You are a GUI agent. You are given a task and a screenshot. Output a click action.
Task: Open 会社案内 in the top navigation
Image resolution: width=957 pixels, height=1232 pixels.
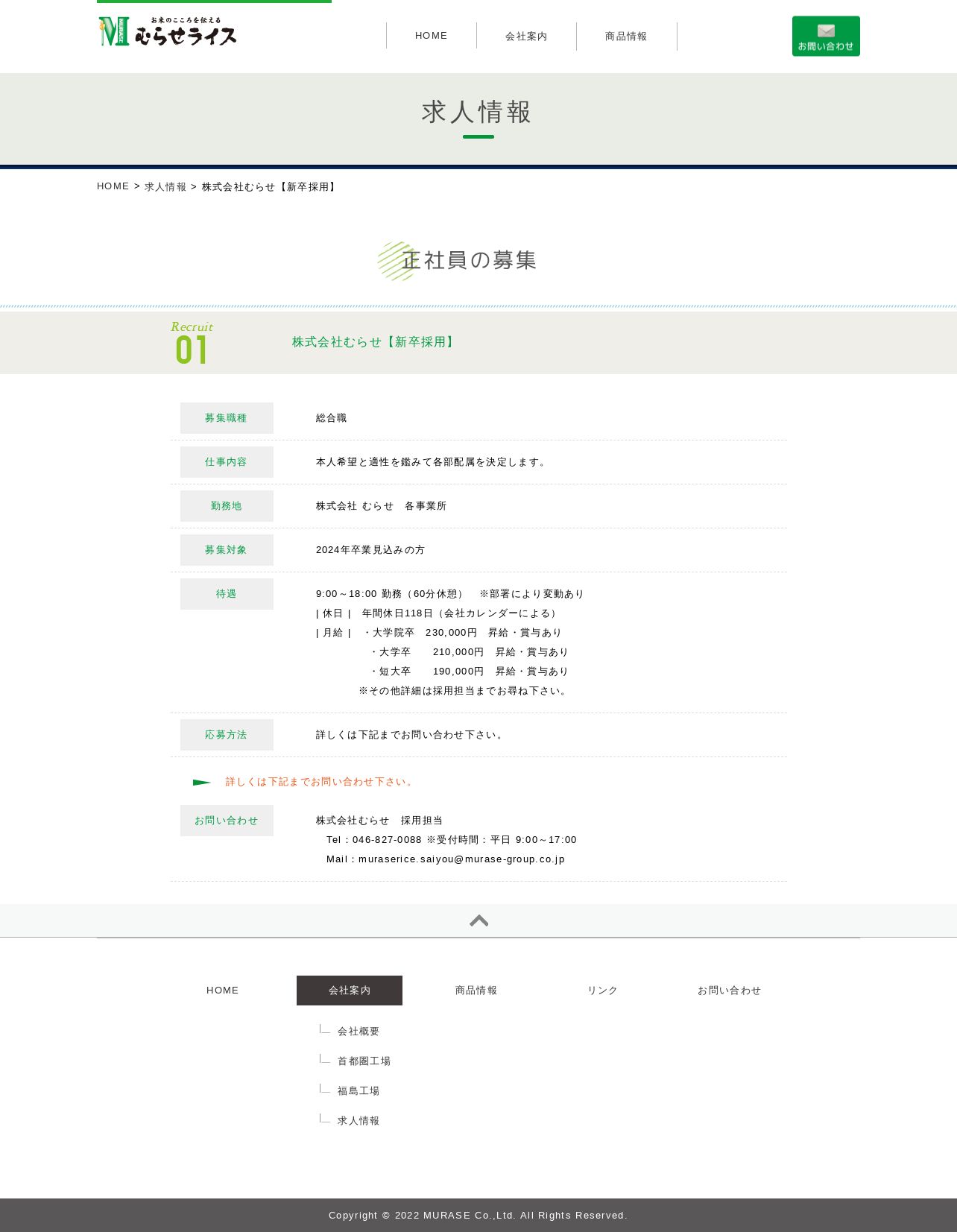(x=526, y=36)
